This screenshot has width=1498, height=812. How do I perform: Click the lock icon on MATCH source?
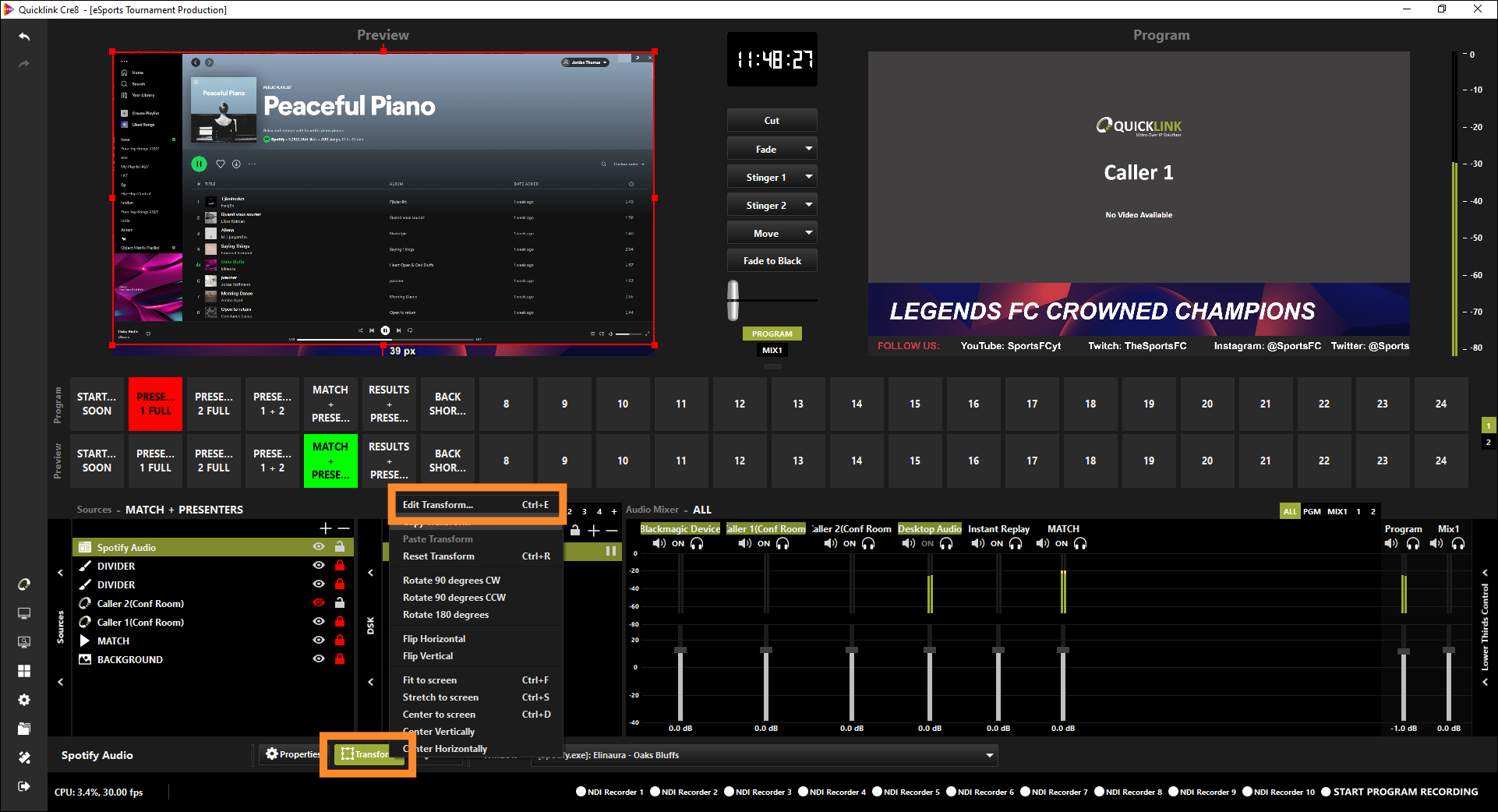(340, 640)
